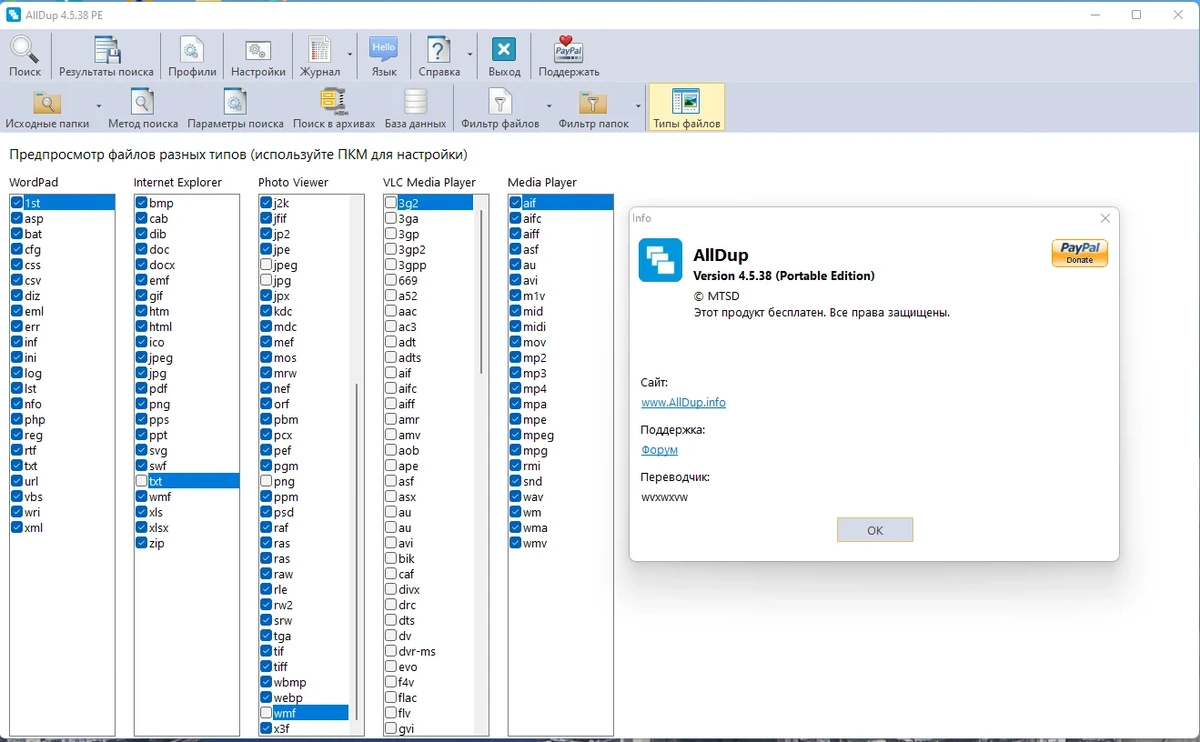The width and height of the screenshot is (1200, 742).
Task: Select the 1st row in WordPad list
Action: [x=63, y=203]
